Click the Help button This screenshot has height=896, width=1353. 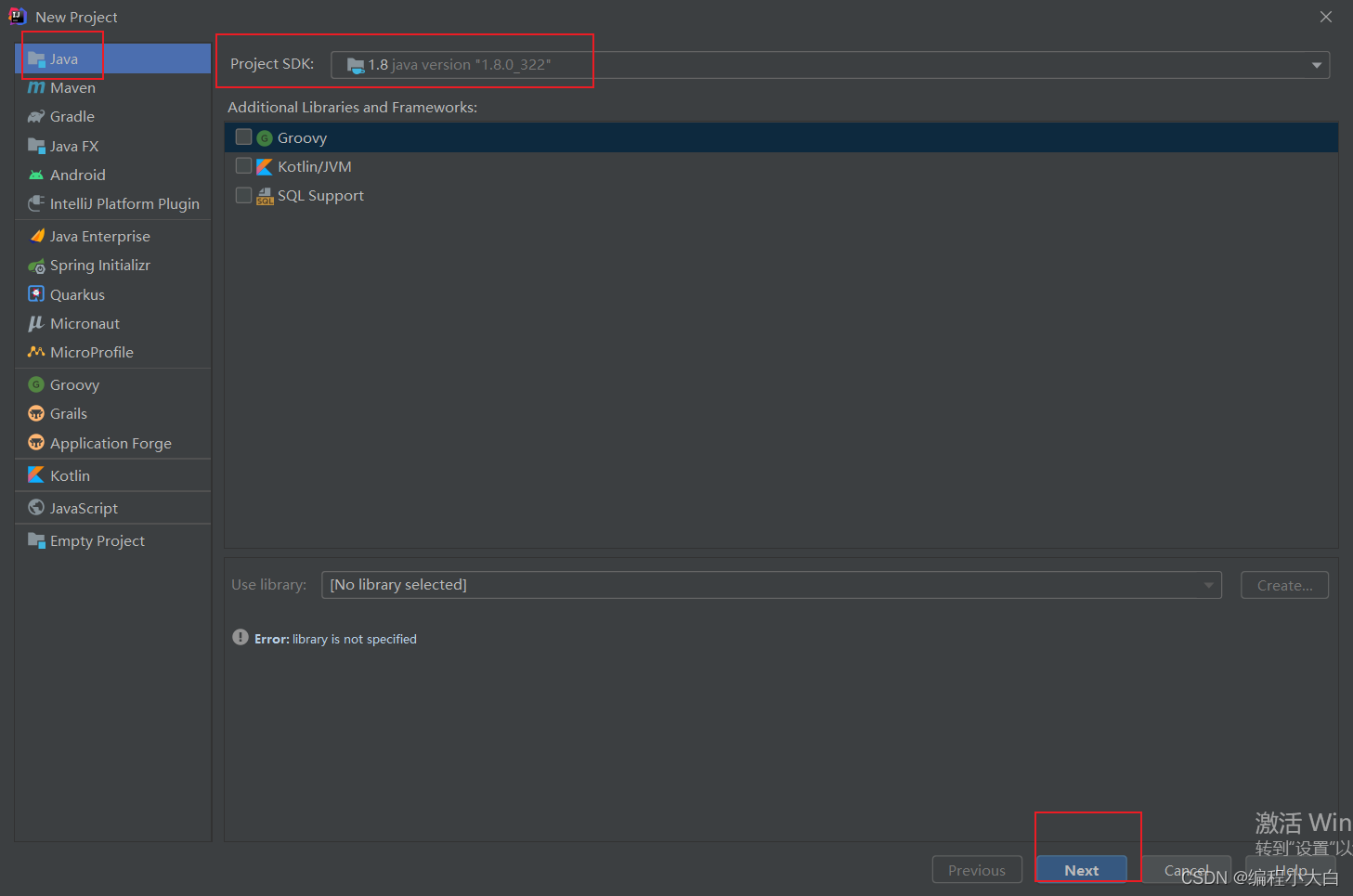coord(1291,870)
